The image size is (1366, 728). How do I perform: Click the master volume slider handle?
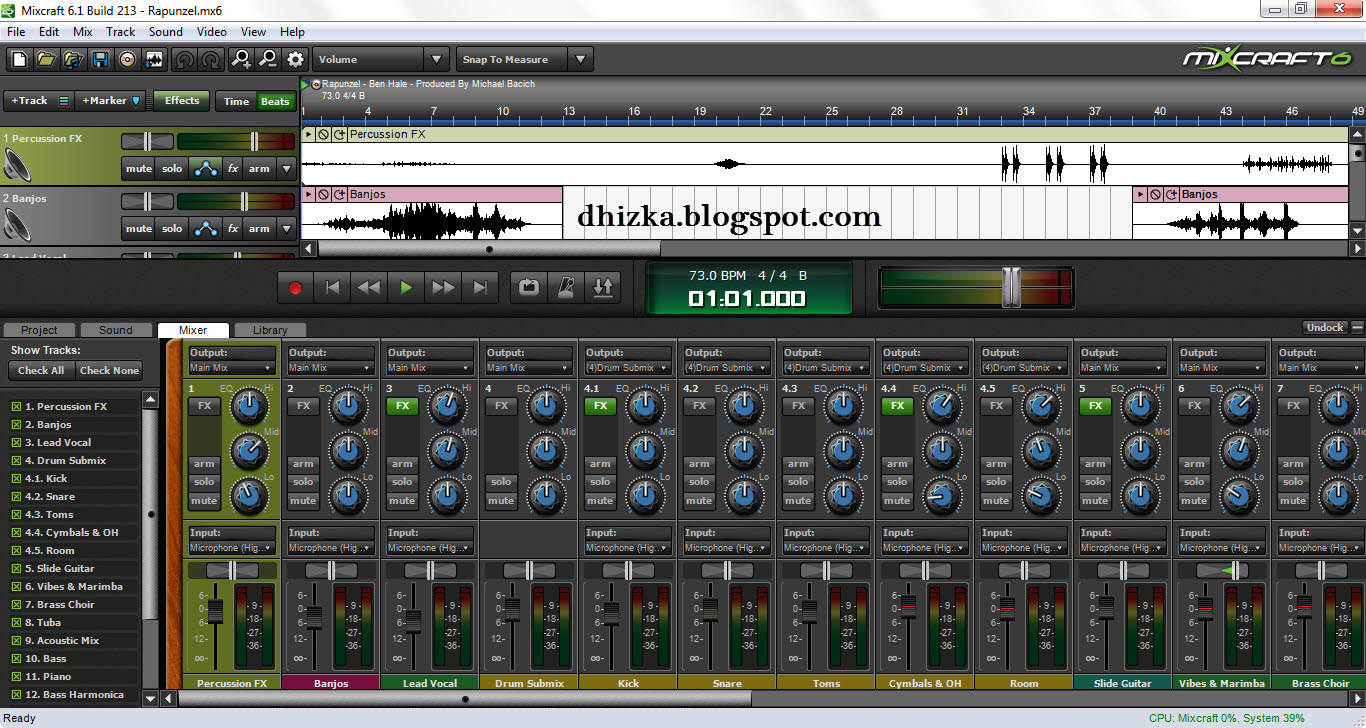1012,287
